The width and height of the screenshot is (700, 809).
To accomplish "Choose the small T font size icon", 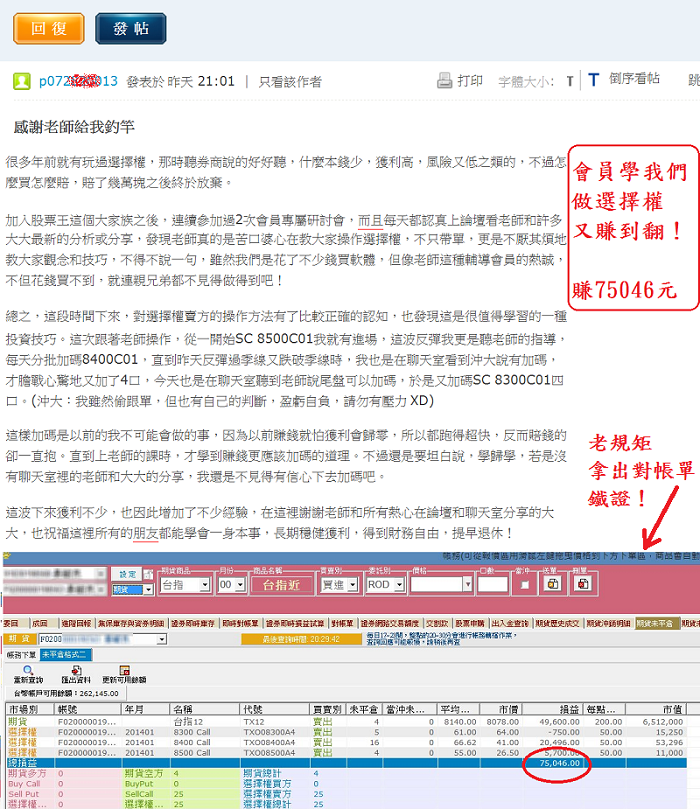I will (x=570, y=82).
